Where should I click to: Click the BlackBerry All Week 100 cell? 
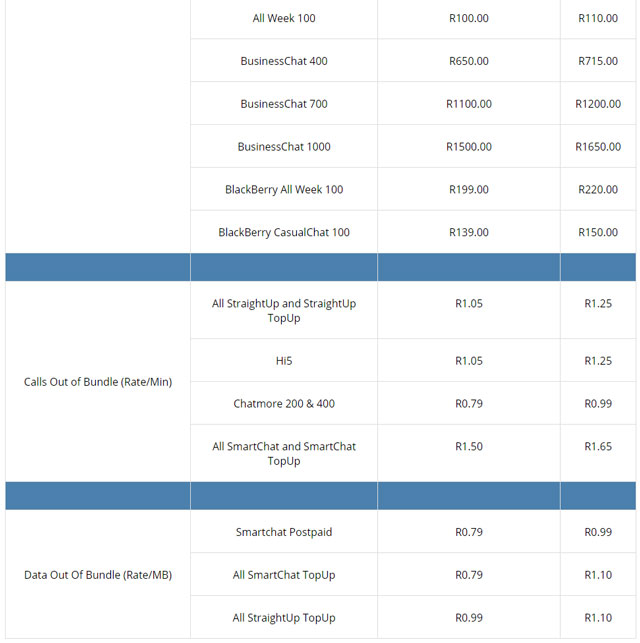click(x=284, y=190)
